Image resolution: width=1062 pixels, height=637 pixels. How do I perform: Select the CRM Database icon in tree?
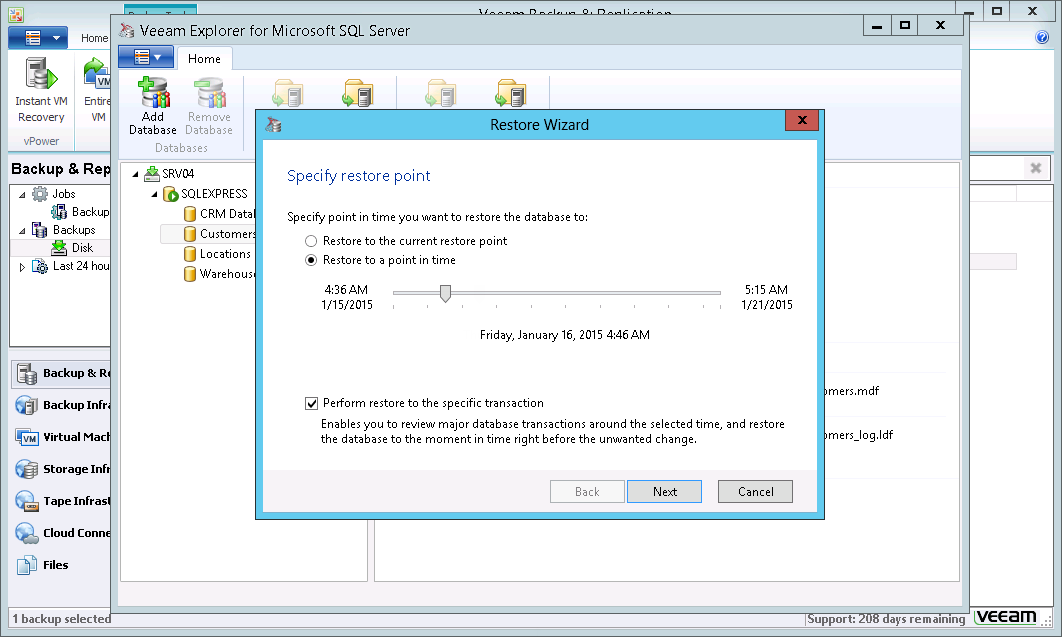(190, 214)
